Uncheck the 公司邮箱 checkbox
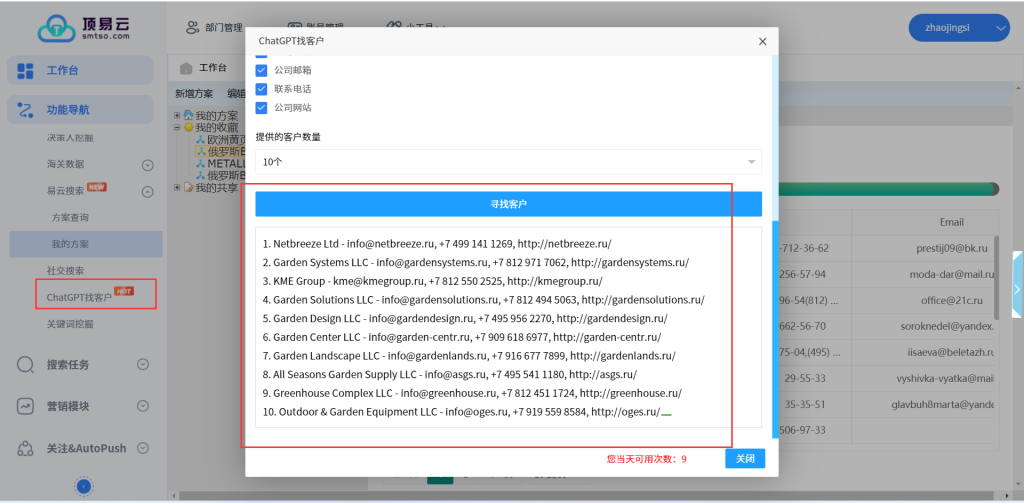The width and height of the screenshot is (1024, 503). (x=262, y=70)
